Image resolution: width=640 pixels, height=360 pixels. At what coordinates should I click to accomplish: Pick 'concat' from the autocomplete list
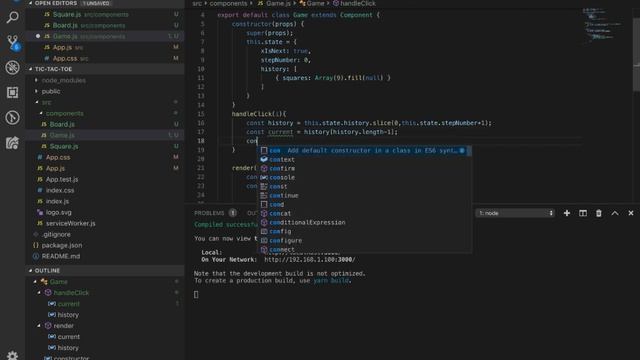[364, 213]
